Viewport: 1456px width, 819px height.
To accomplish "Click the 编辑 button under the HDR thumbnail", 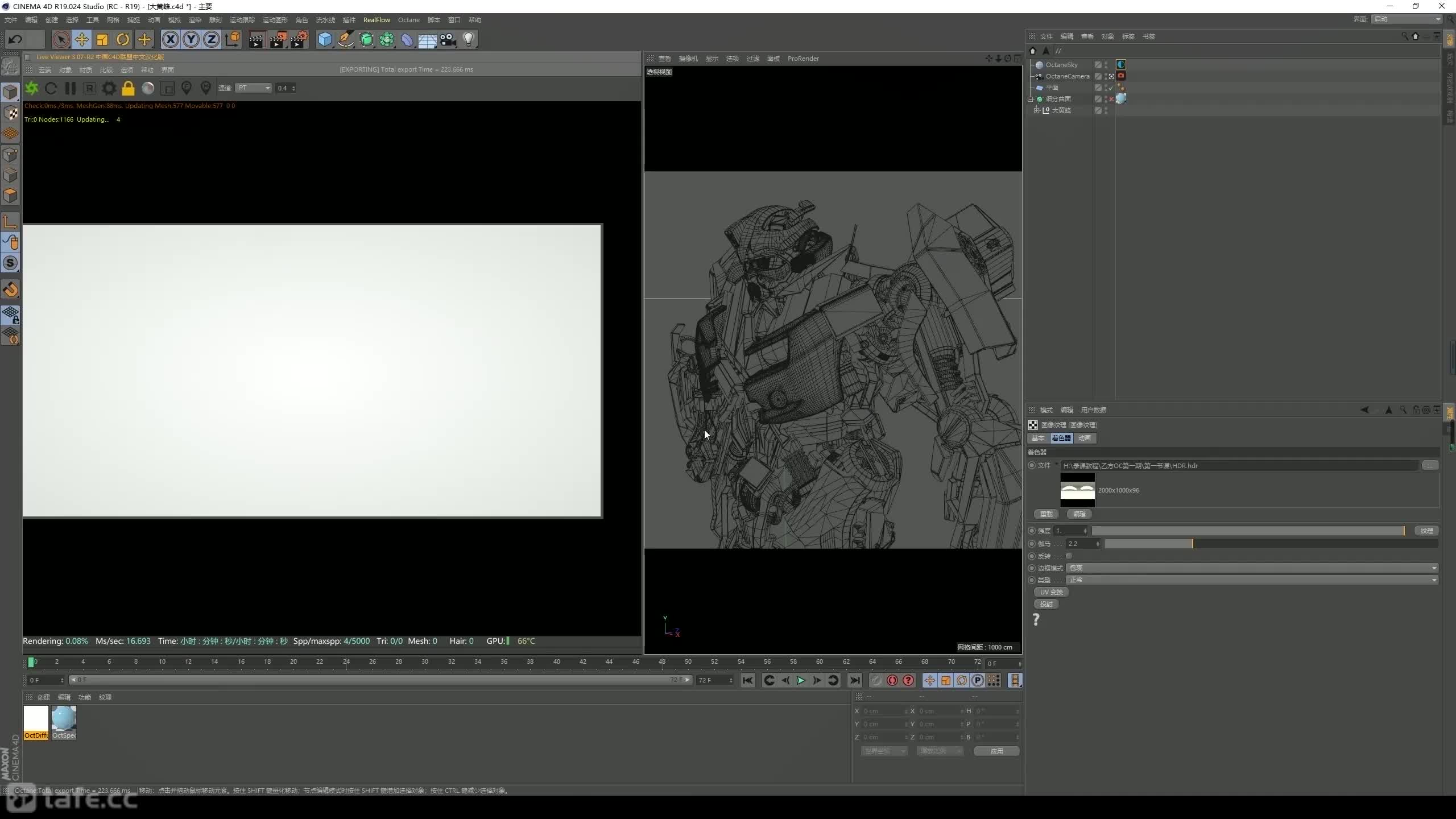I will point(1079,514).
